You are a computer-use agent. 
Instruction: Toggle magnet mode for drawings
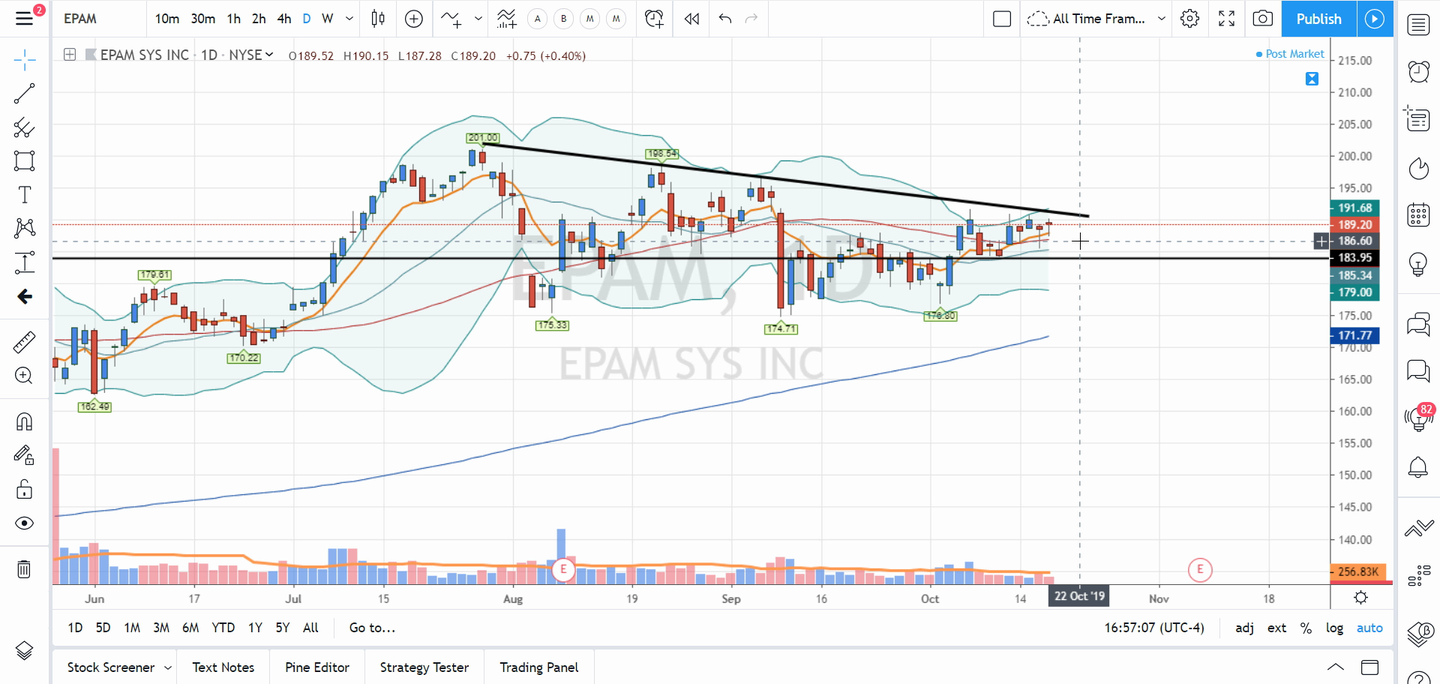pyautogui.click(x=25, y=421)
